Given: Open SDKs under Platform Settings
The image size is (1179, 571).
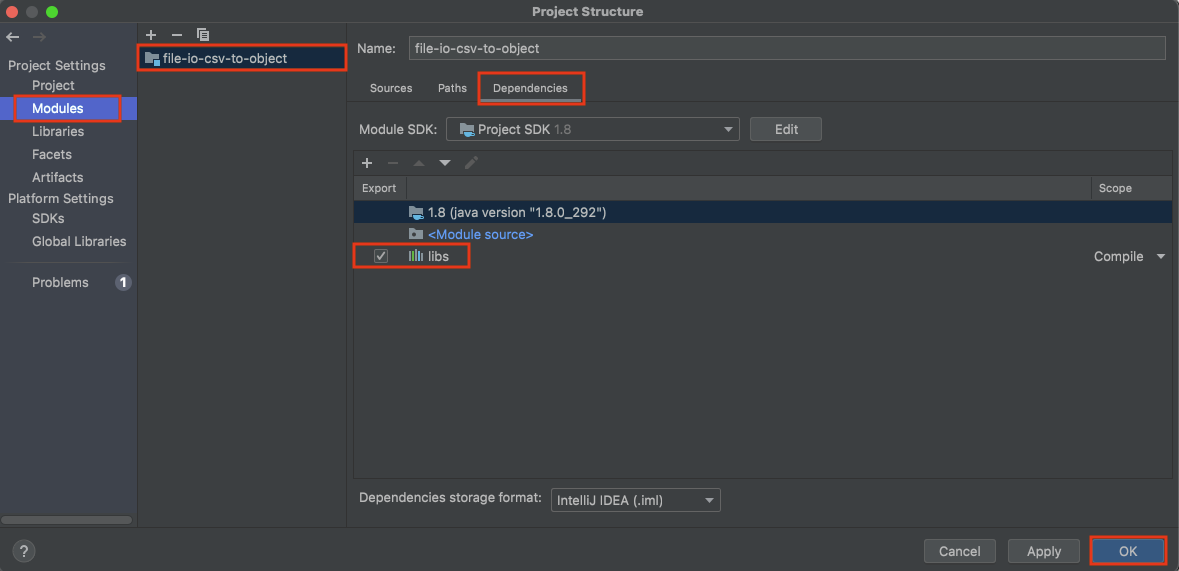Looking at the screenshot, I should click(48, 219).
